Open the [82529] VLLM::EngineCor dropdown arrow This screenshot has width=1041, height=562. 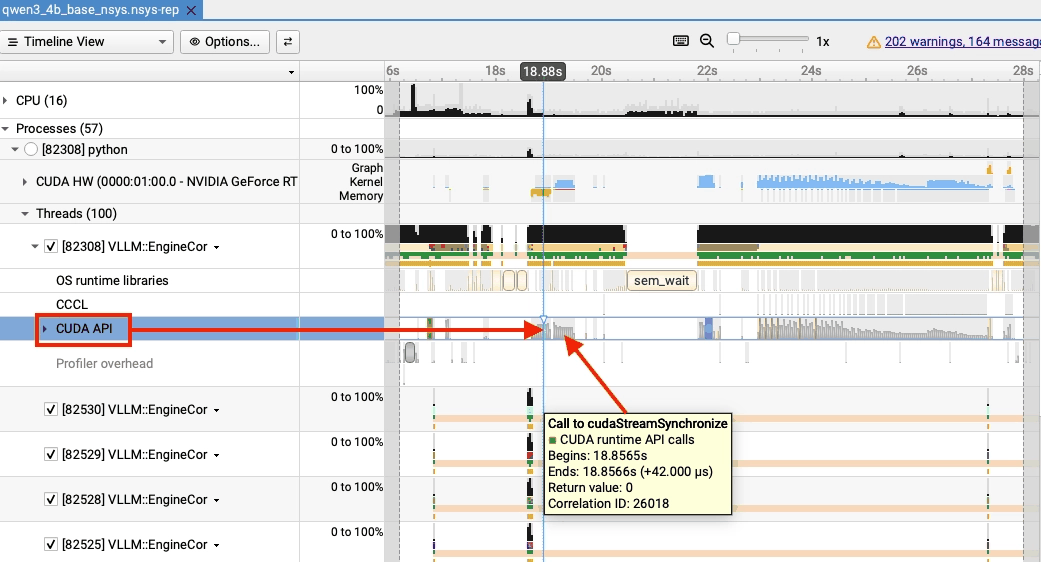tap(216, 456)
